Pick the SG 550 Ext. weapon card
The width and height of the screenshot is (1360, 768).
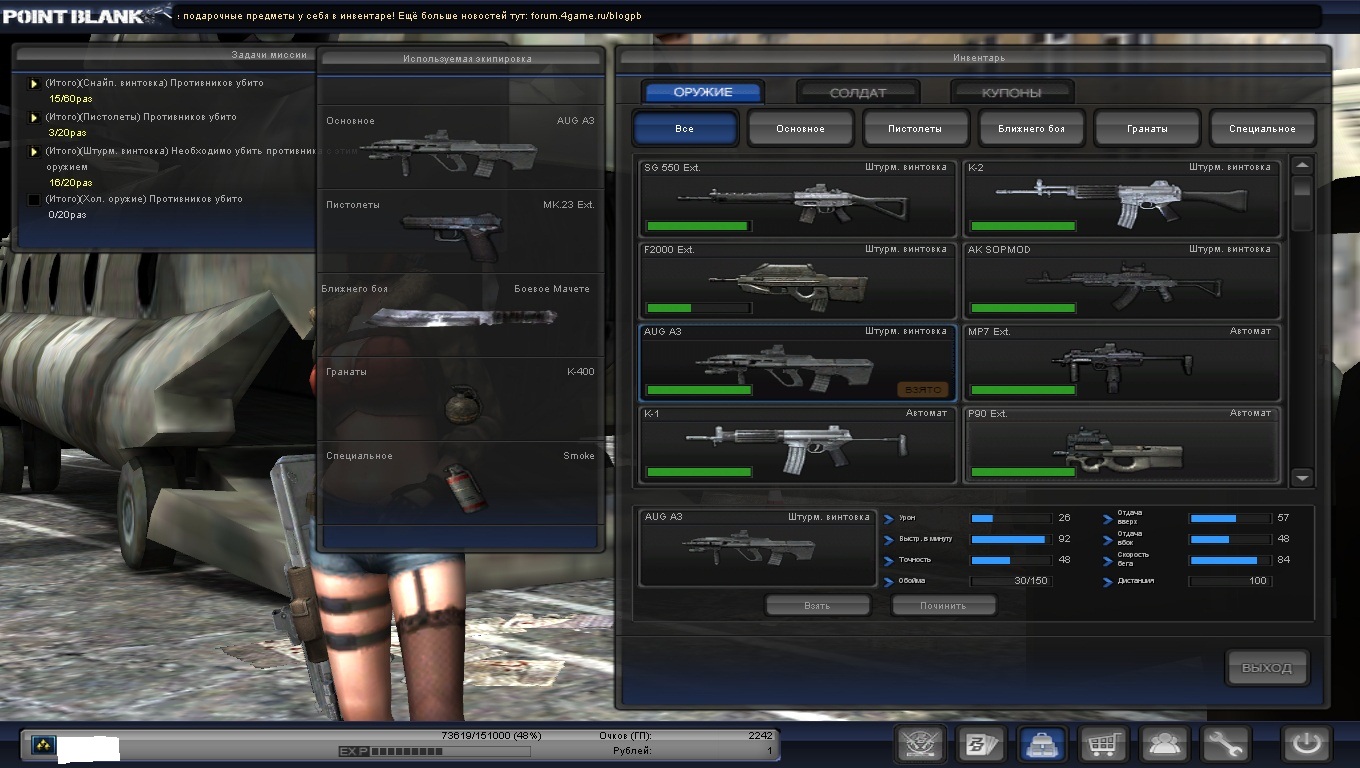[798, 198]
